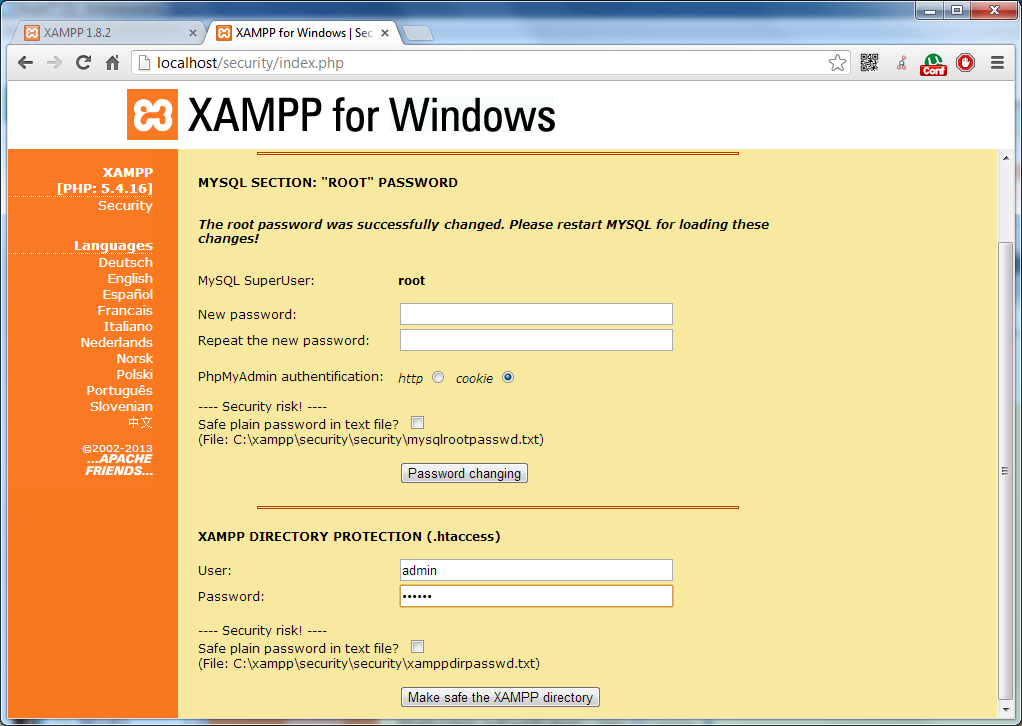Switch language to Polski
1022x726 pixels.
[134, 375]
